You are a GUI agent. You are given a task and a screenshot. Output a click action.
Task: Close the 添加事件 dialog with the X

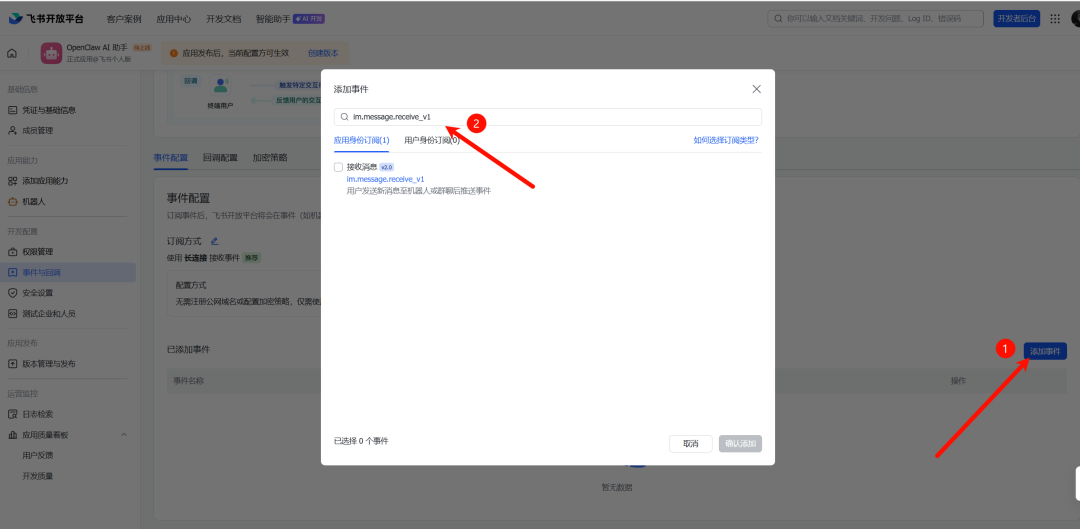point(756,89)
